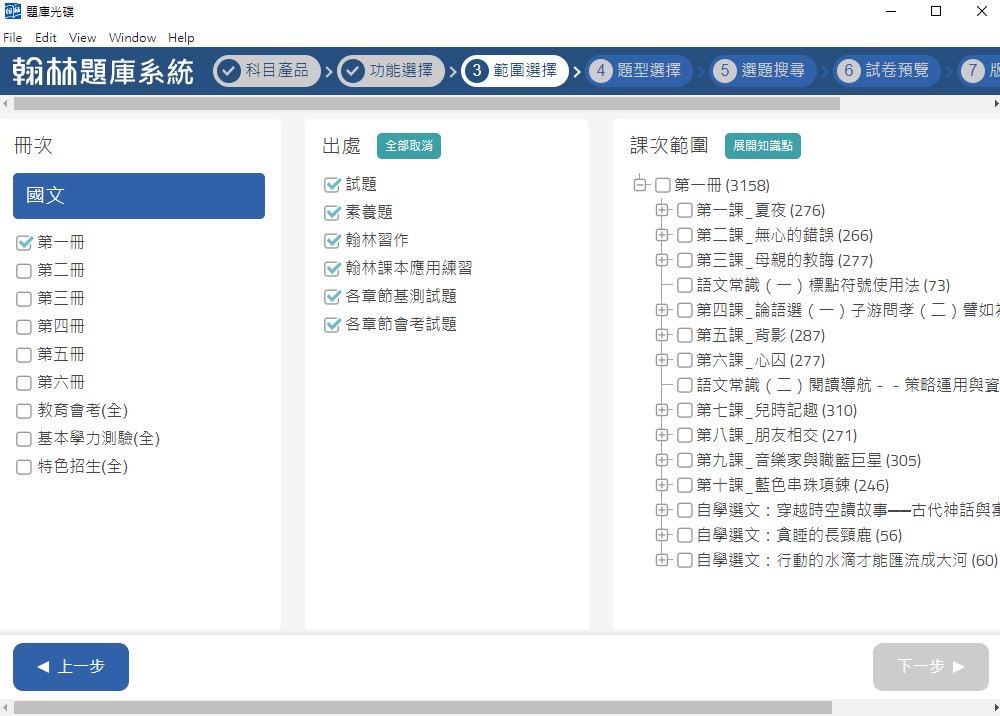This screenshot has width=1000, height=716.
Task: Click the 全部取消 button
Action: click(409, 146)
